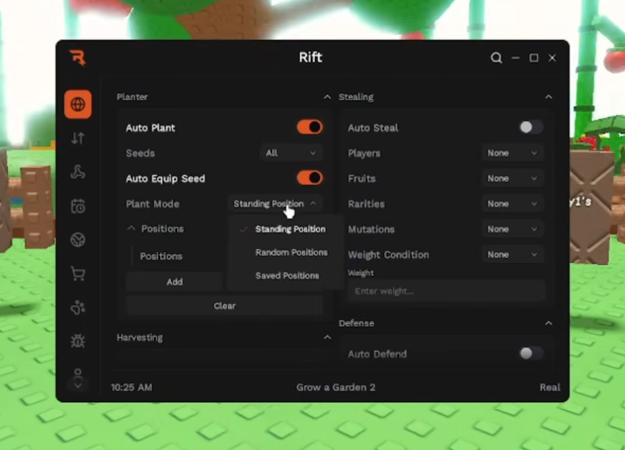
Task: Collapse the Harvesting section
Action: [x=327, y=338]
